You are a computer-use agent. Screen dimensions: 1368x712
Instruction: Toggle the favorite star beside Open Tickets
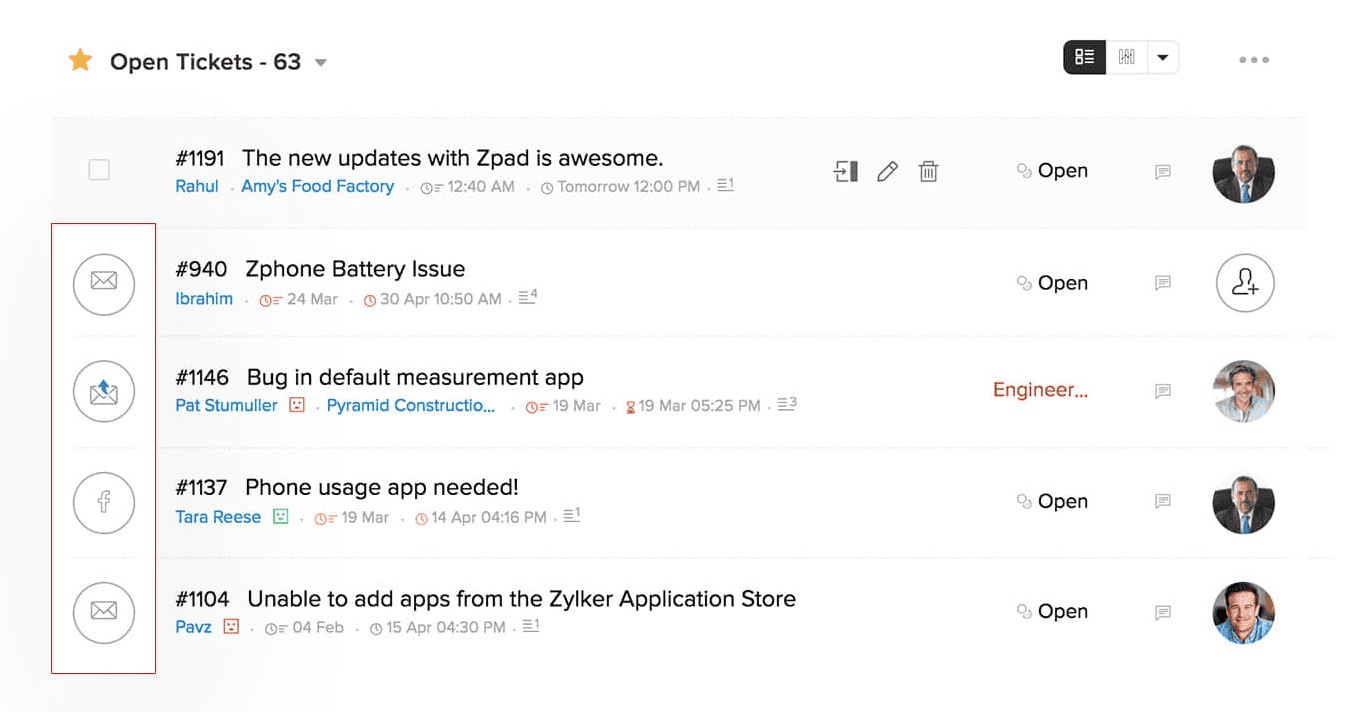point(80,61)
